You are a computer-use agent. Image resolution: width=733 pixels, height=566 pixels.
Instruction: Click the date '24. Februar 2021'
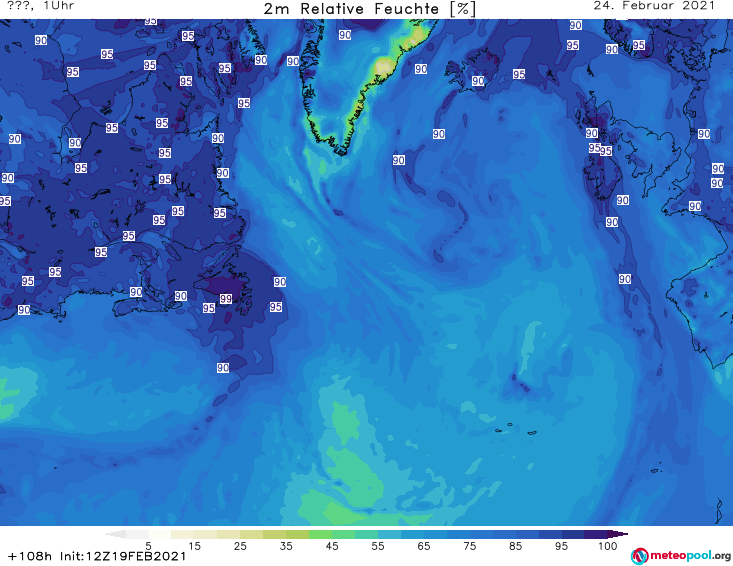(x=654, y=6)
